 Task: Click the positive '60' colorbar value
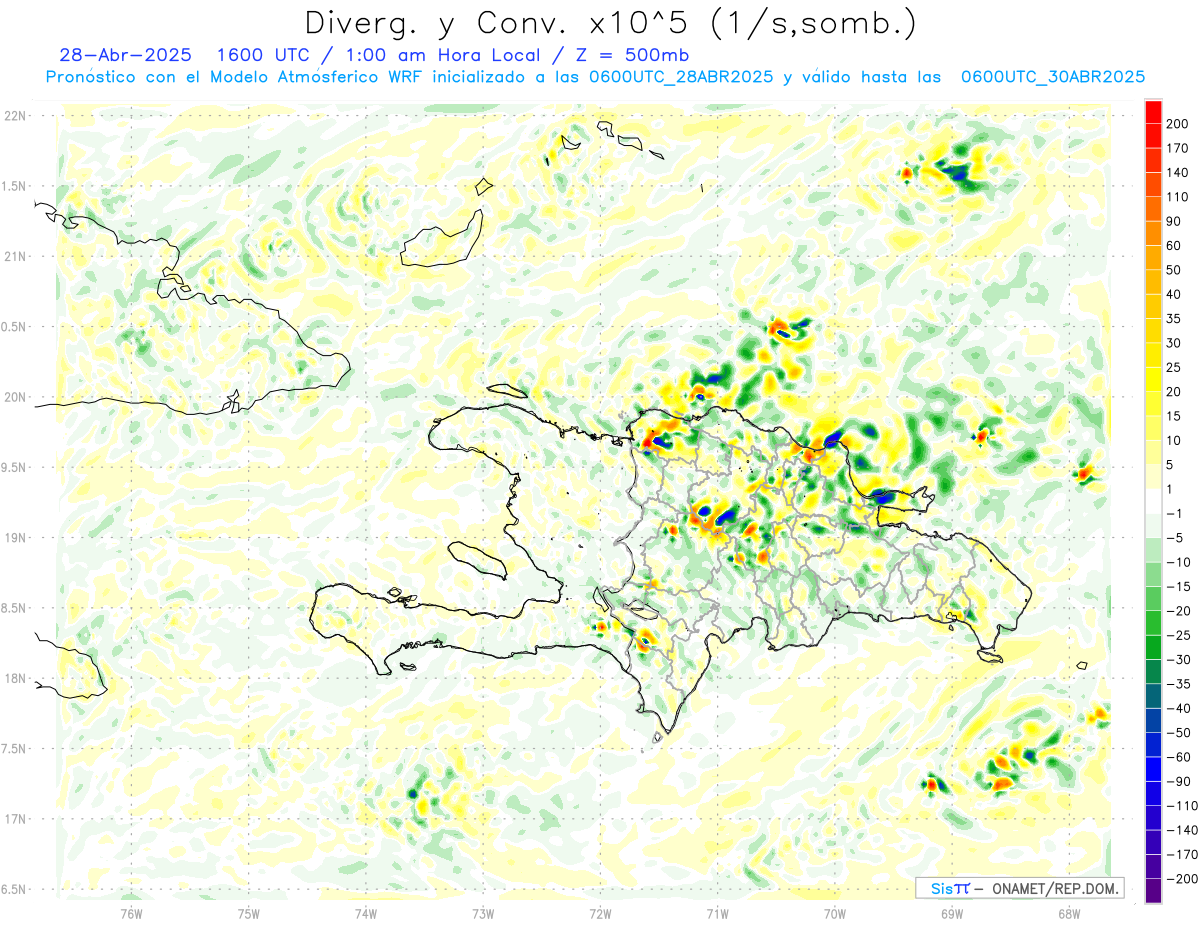pyautogui.click(x=1175, y=246)
